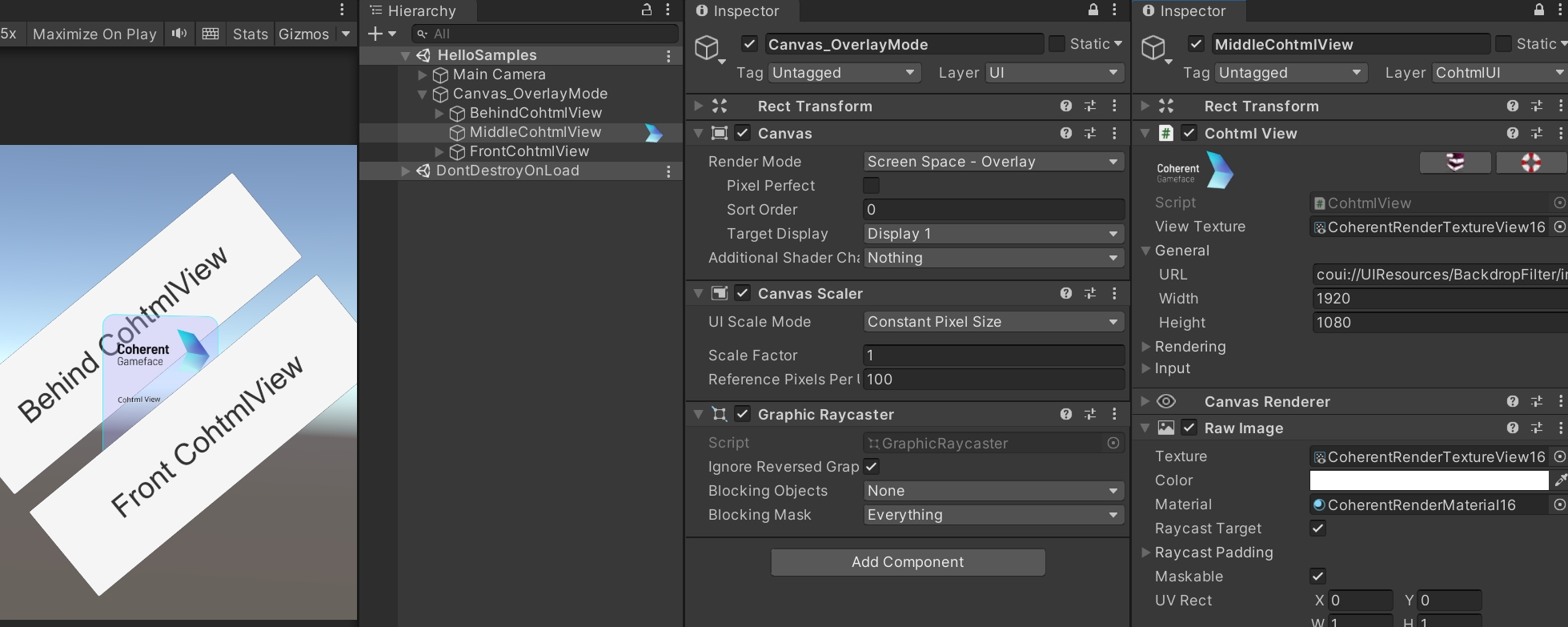Toggle Stats button in Game view
The width and height of the screenshot is (1568, 627).
(x=250, y=34)
